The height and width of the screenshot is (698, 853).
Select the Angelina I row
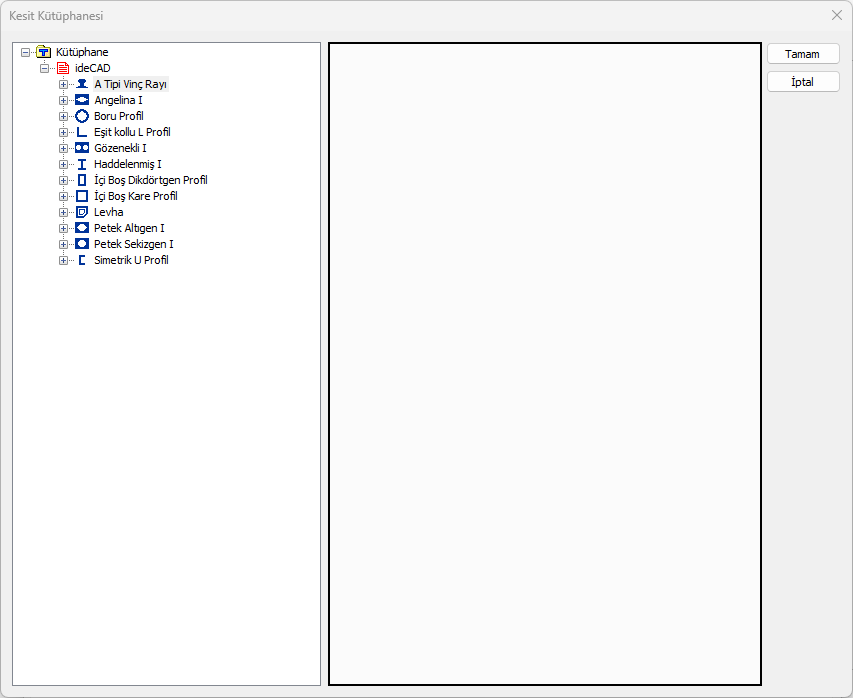(118, 100)
